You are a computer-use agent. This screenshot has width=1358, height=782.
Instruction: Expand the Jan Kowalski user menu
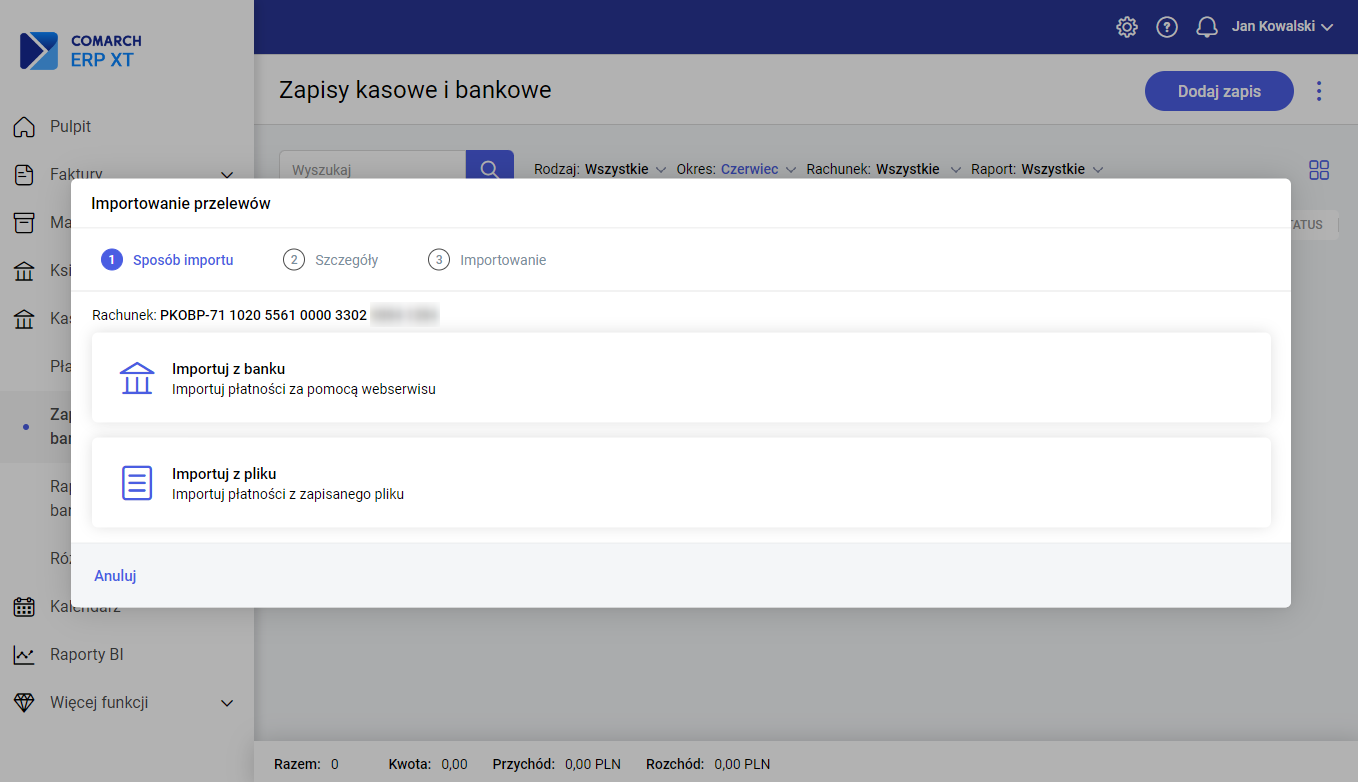[1282, 27]
